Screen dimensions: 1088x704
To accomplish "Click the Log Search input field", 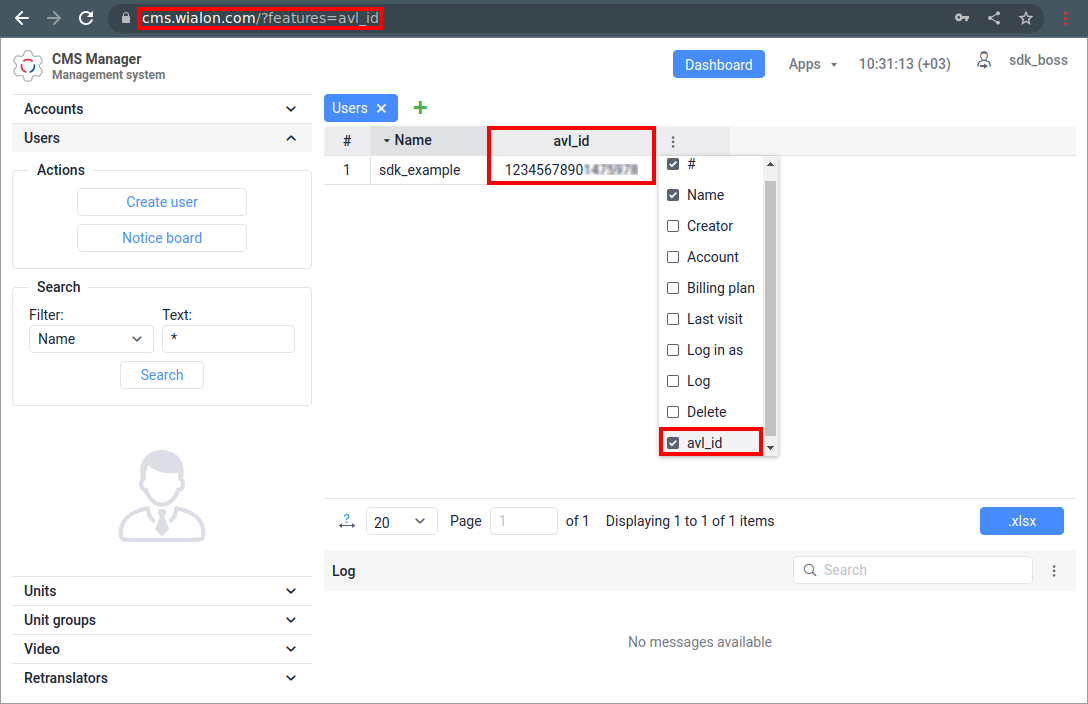I will point(912,570).
